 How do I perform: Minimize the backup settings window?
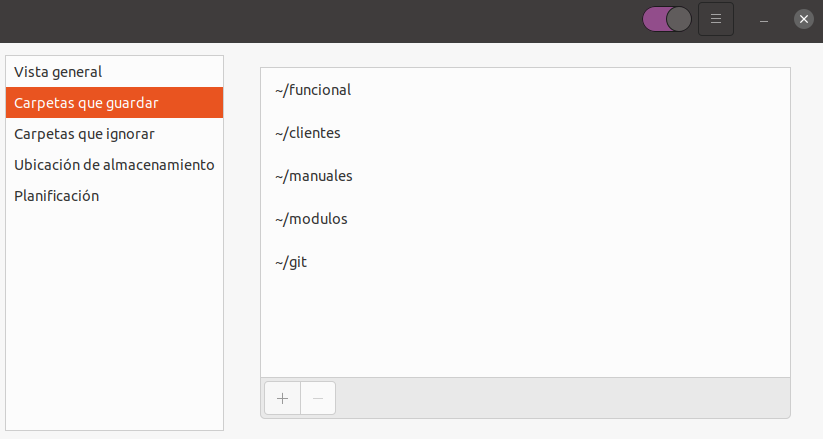764,20
